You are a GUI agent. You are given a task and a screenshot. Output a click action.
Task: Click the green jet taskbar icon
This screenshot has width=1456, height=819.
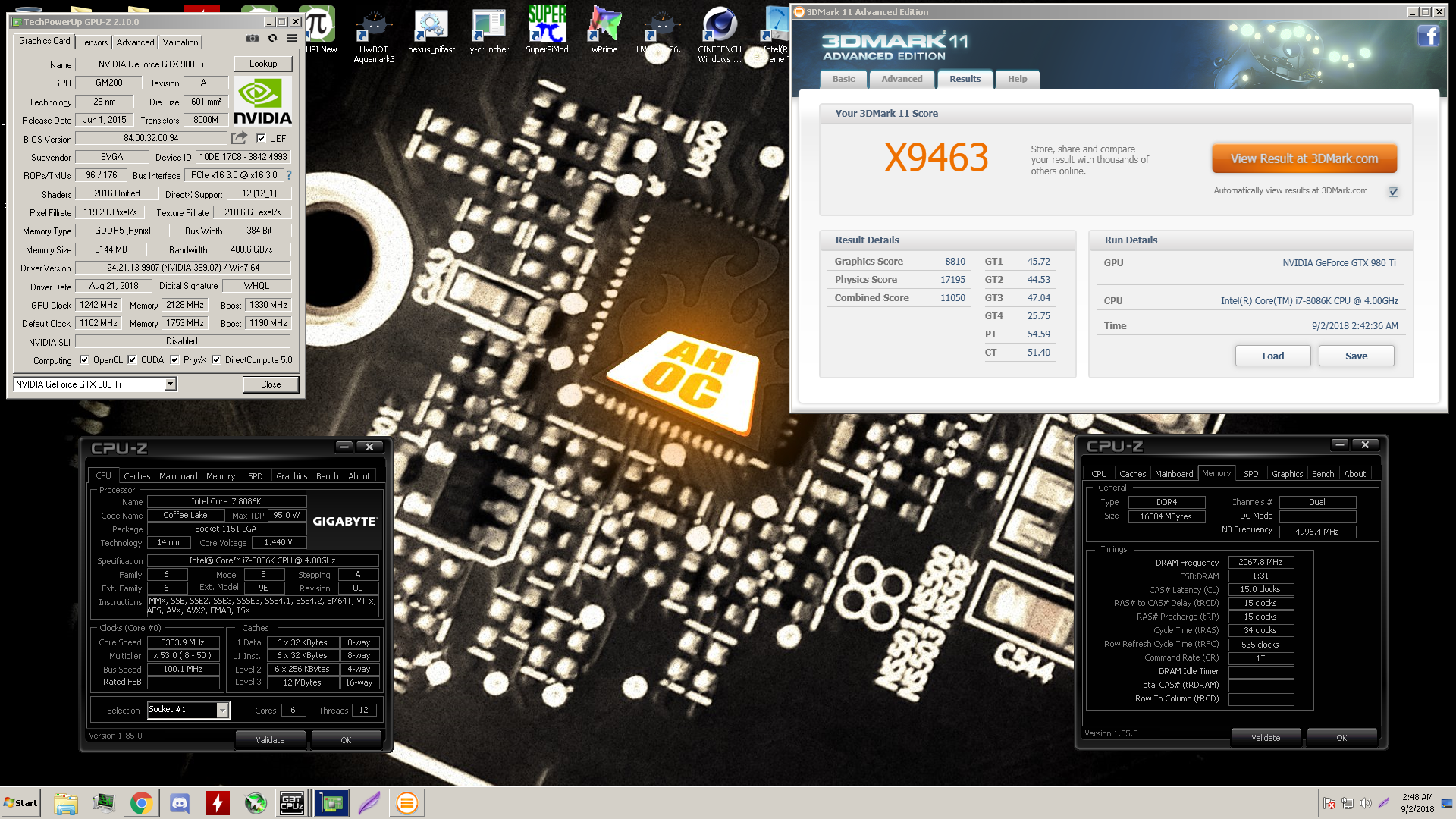pyautogui.click(x=256, y=803)
